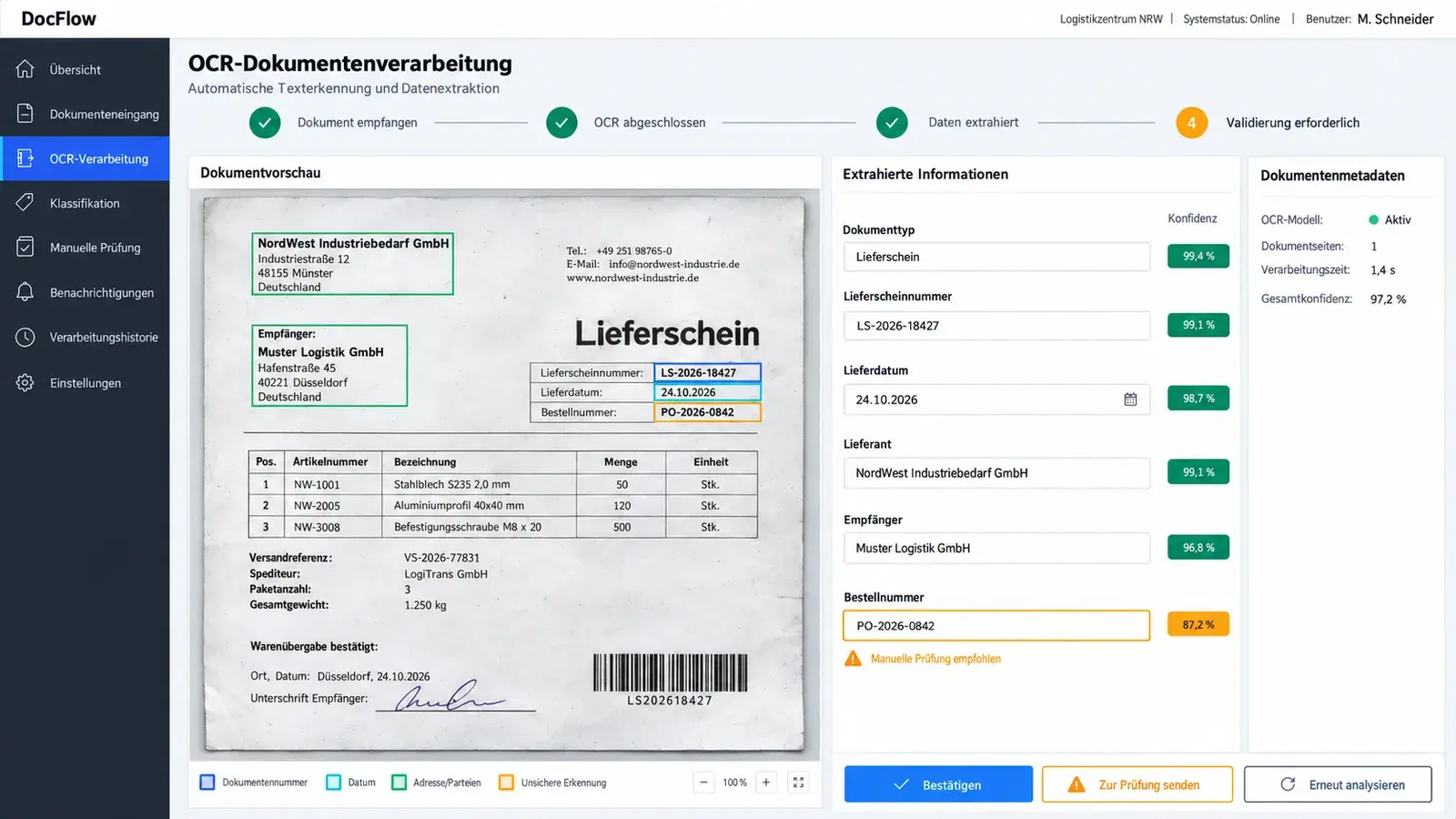Click the Benachrichtigungen bell icon
The image size is (1456, 819).
(x=25, y=292)
